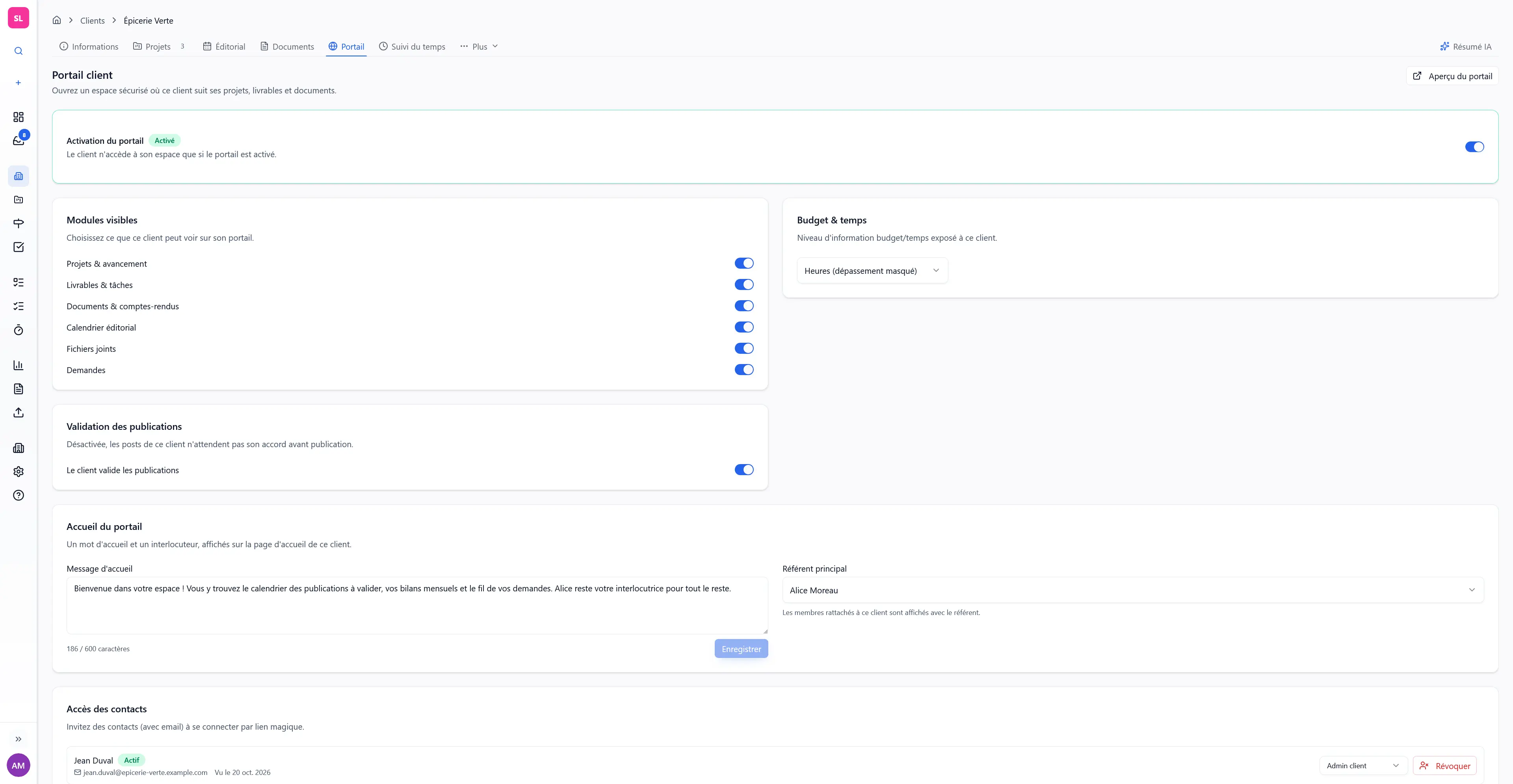Open the AM user avatar
This screenshot has height=784, width=1513.
click(18, 765)
